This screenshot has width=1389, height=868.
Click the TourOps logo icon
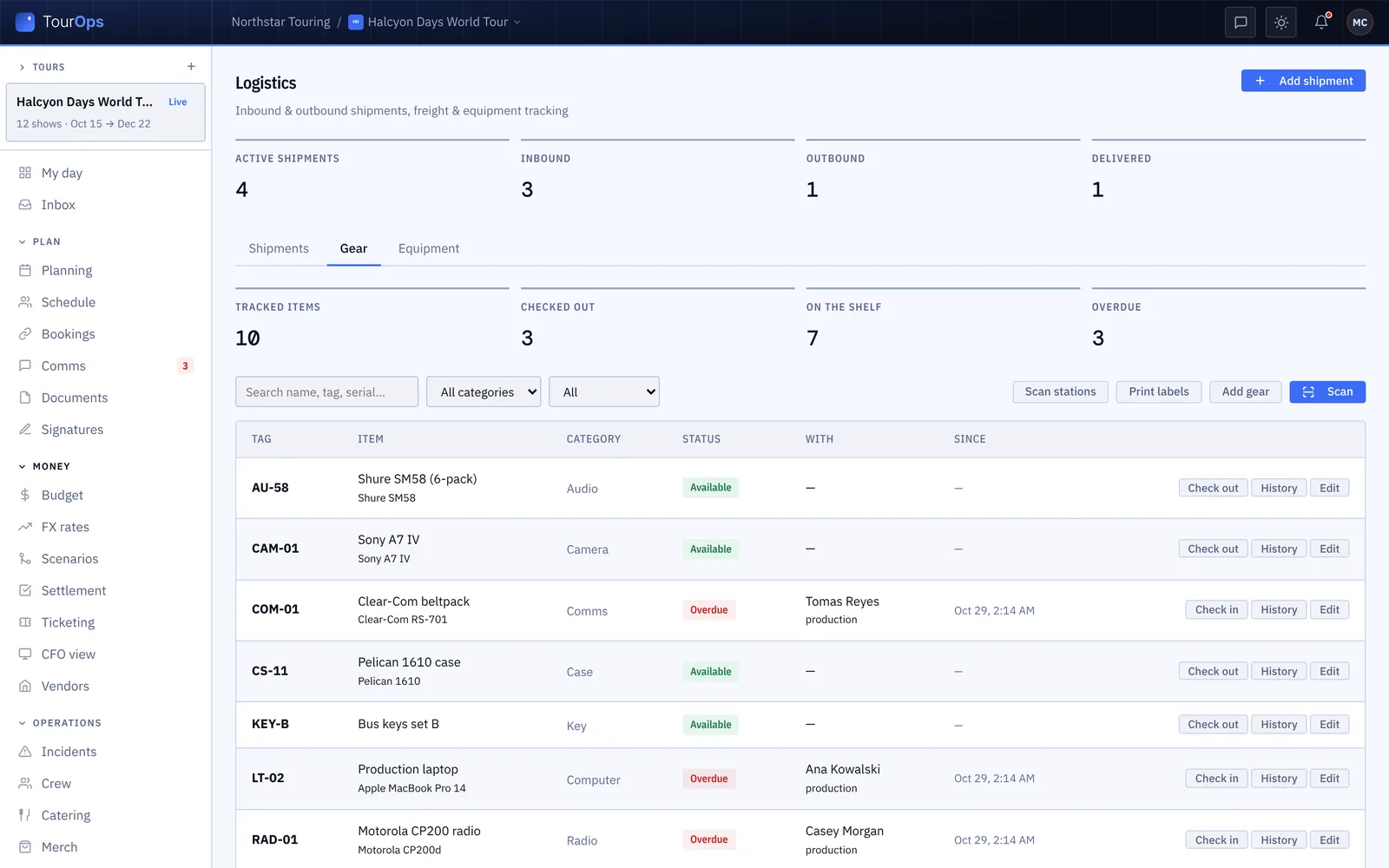(25, 22)
